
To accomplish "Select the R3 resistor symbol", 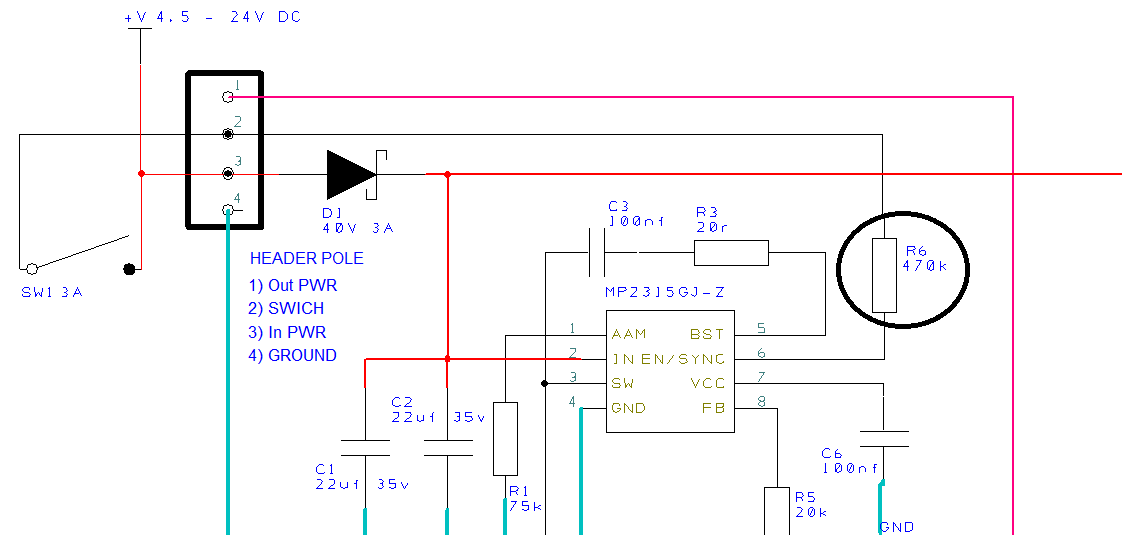I will 731,252.
